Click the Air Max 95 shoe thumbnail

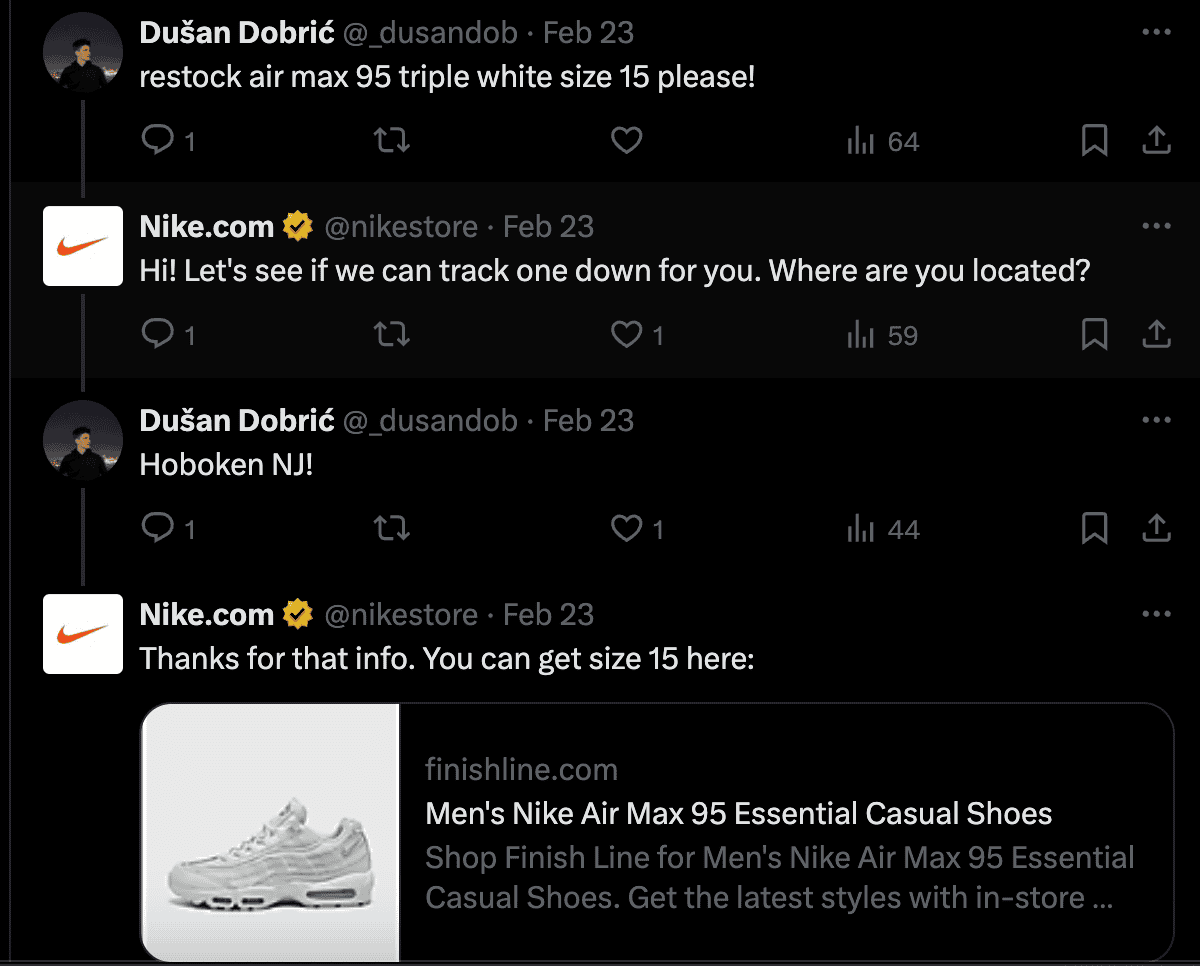tap(270, 832)
